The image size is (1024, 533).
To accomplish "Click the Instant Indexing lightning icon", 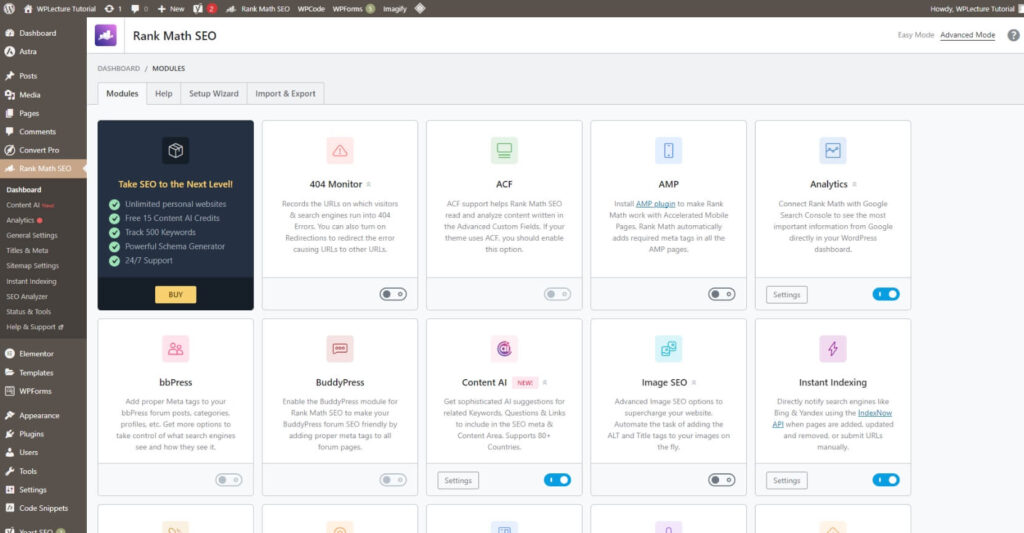I will [x=833, y=349].
